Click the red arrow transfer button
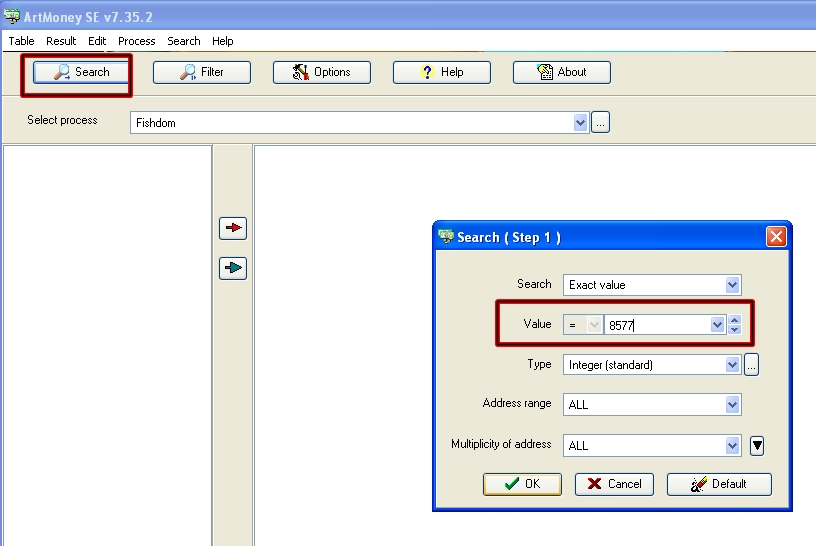The image size is (816, 546). pos(233,228)
